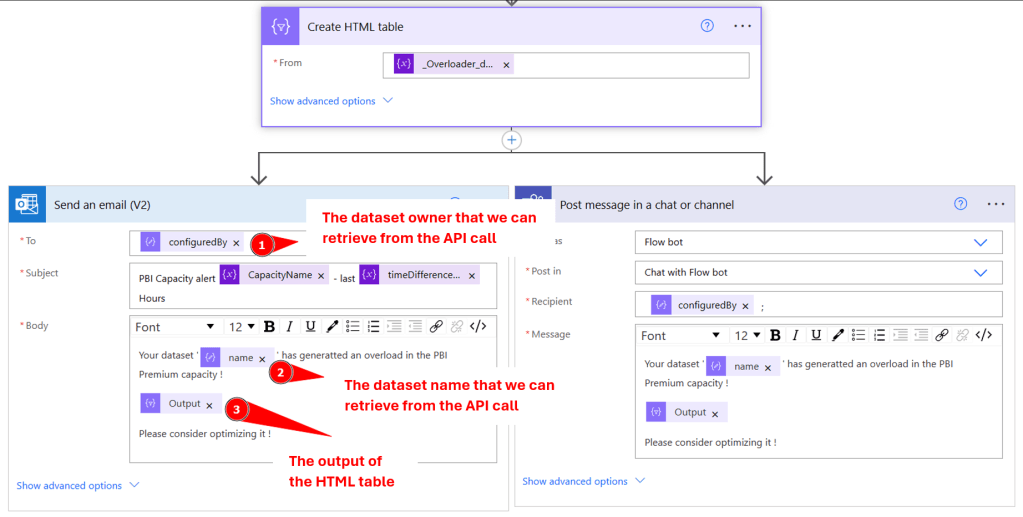This screenshot has width=1023, height=517.
Task: Click the plus button below Create HTML table
Action: point(512,140)
